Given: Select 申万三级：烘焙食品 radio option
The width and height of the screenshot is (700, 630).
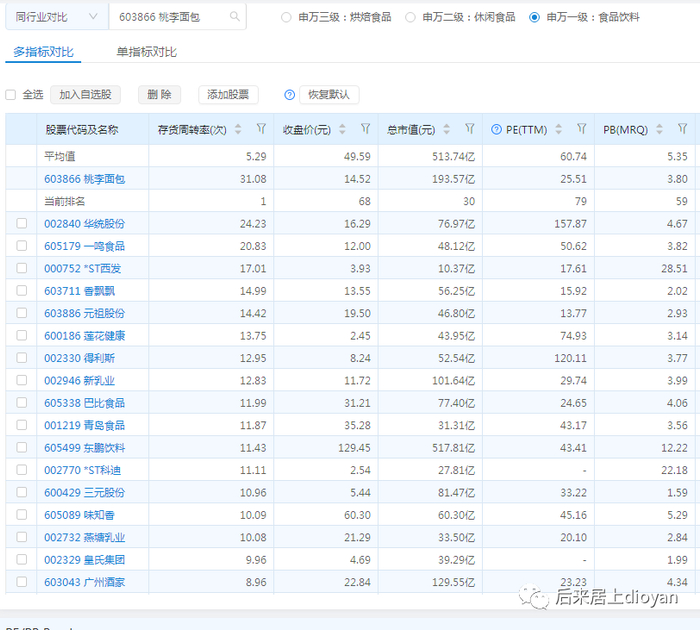Looking at the screenshot, I should 286,17.
